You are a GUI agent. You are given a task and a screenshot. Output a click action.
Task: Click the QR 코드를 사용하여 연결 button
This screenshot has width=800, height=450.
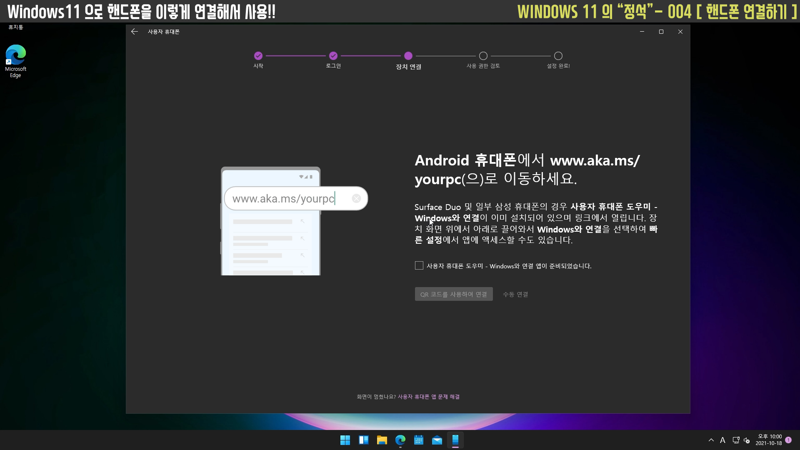coord(454,294)
